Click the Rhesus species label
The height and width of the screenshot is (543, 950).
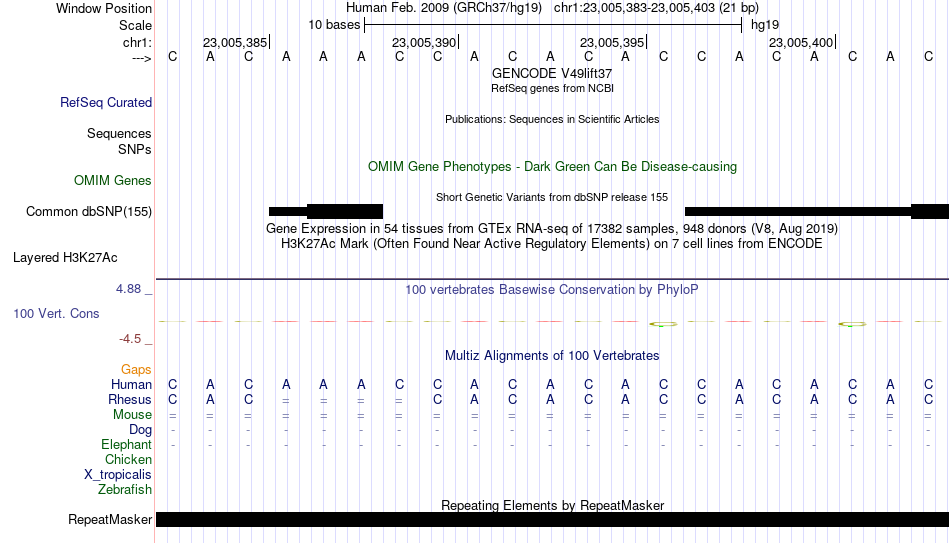coord(130,399)
